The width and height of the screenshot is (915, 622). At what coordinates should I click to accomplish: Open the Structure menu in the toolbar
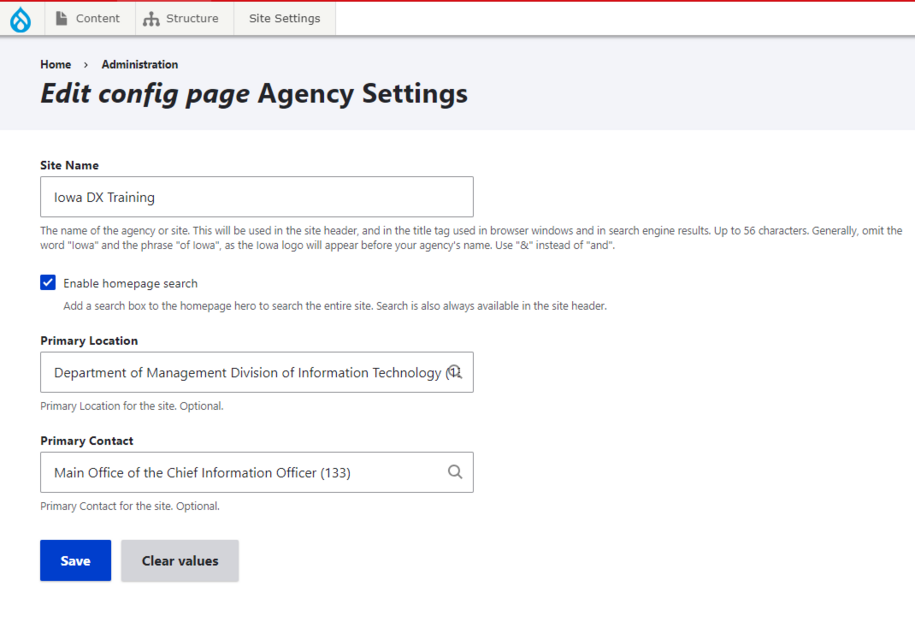click(191, 18)
